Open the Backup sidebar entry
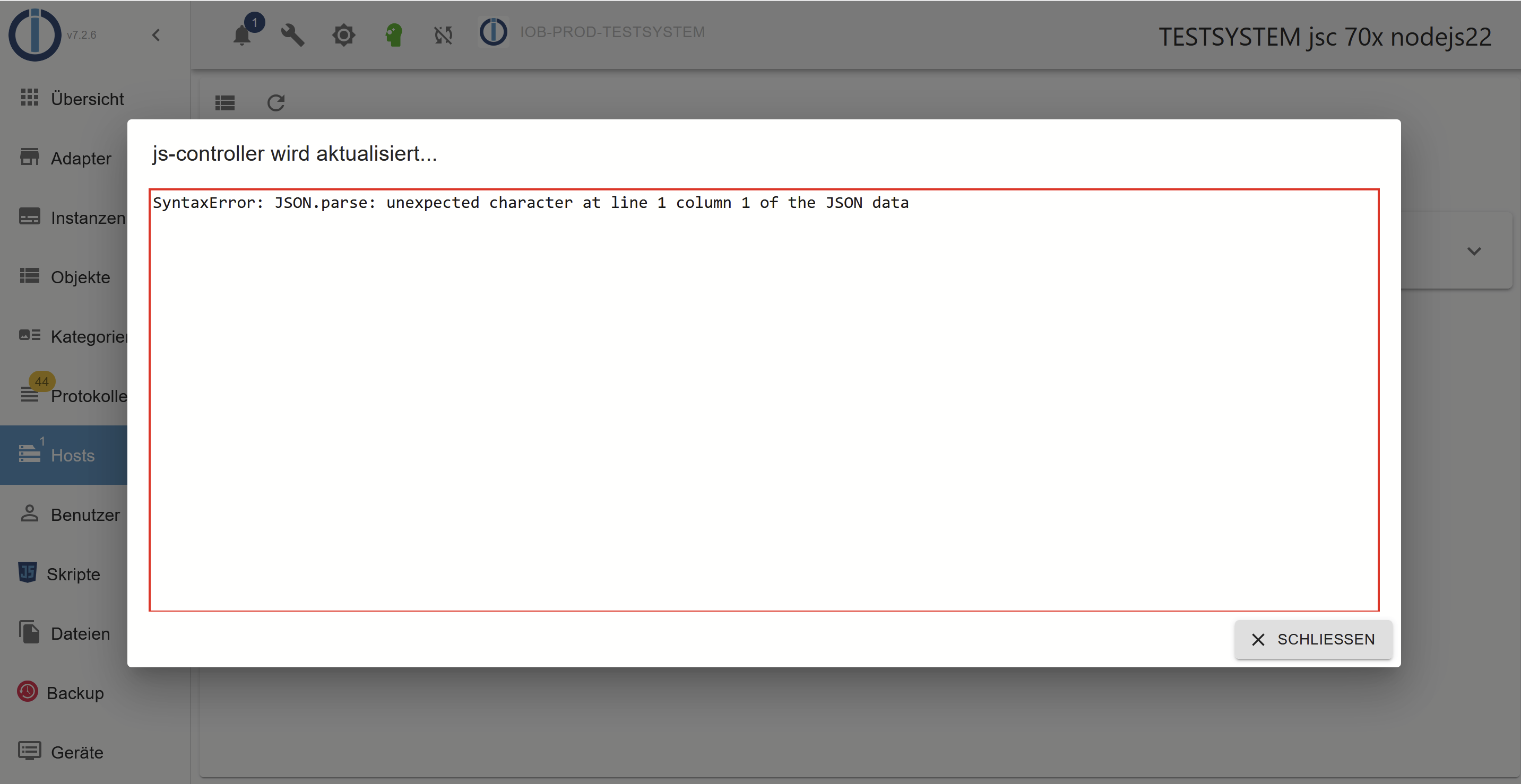The height and width of the screenshot is (784, 1521). click(x=74, y=692)
